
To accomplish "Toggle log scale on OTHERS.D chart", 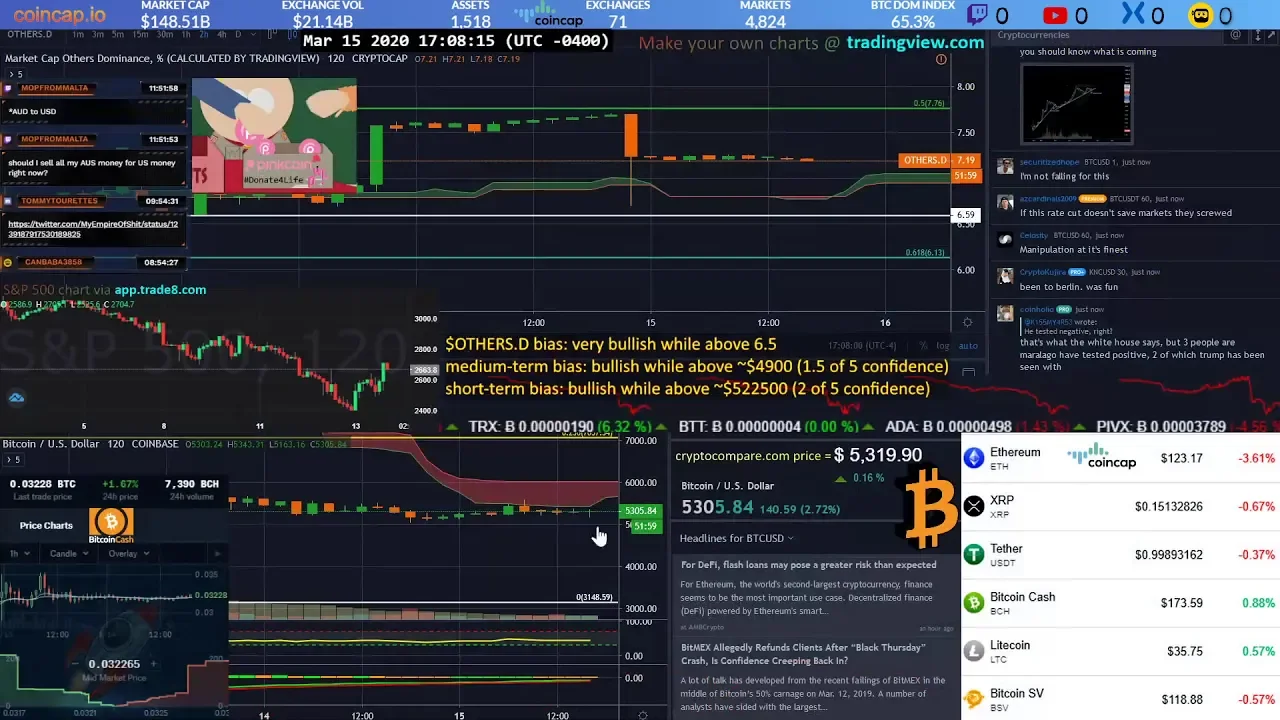I will [x=942, y=346].
